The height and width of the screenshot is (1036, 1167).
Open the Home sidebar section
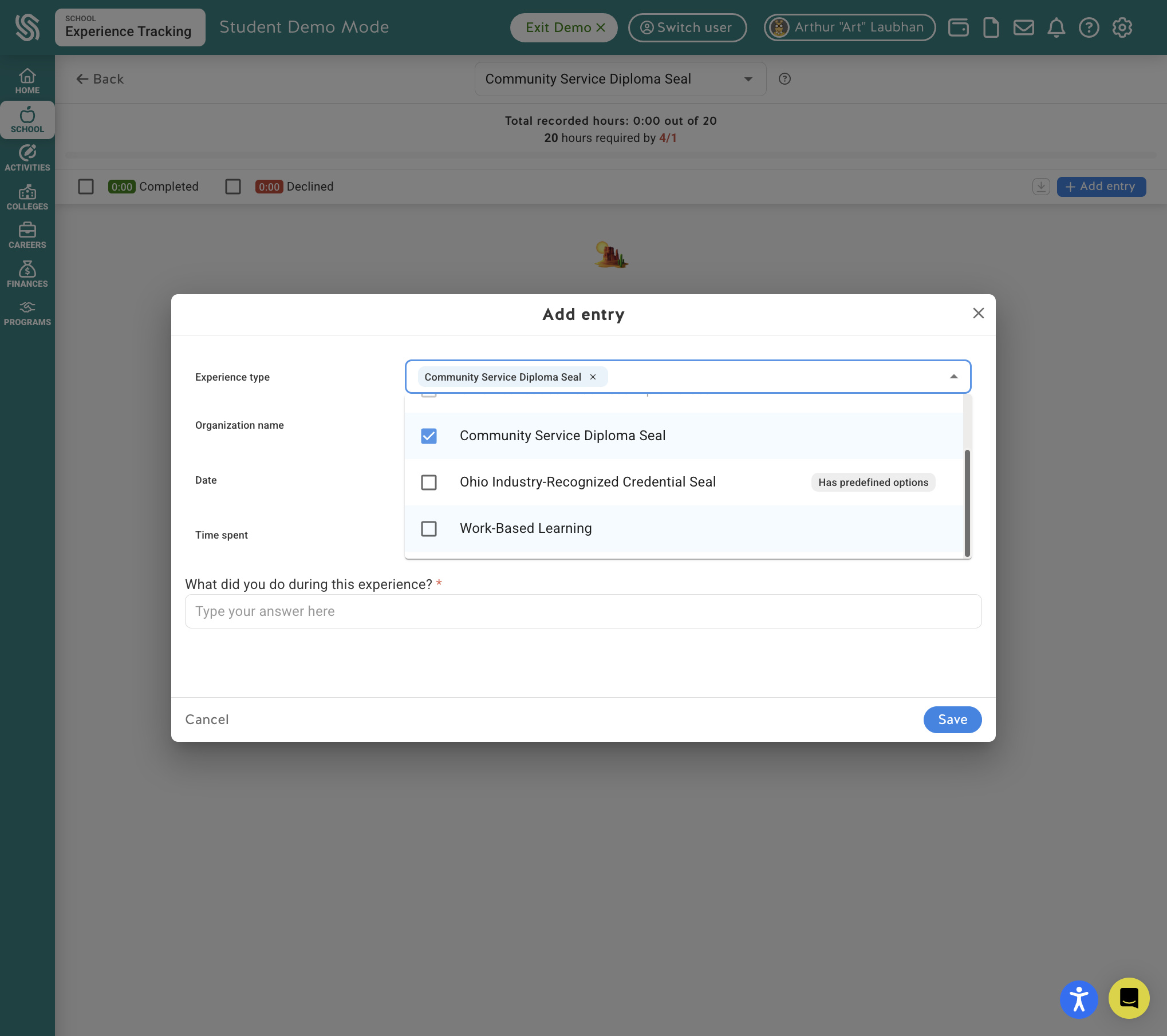tap(27, 81)
